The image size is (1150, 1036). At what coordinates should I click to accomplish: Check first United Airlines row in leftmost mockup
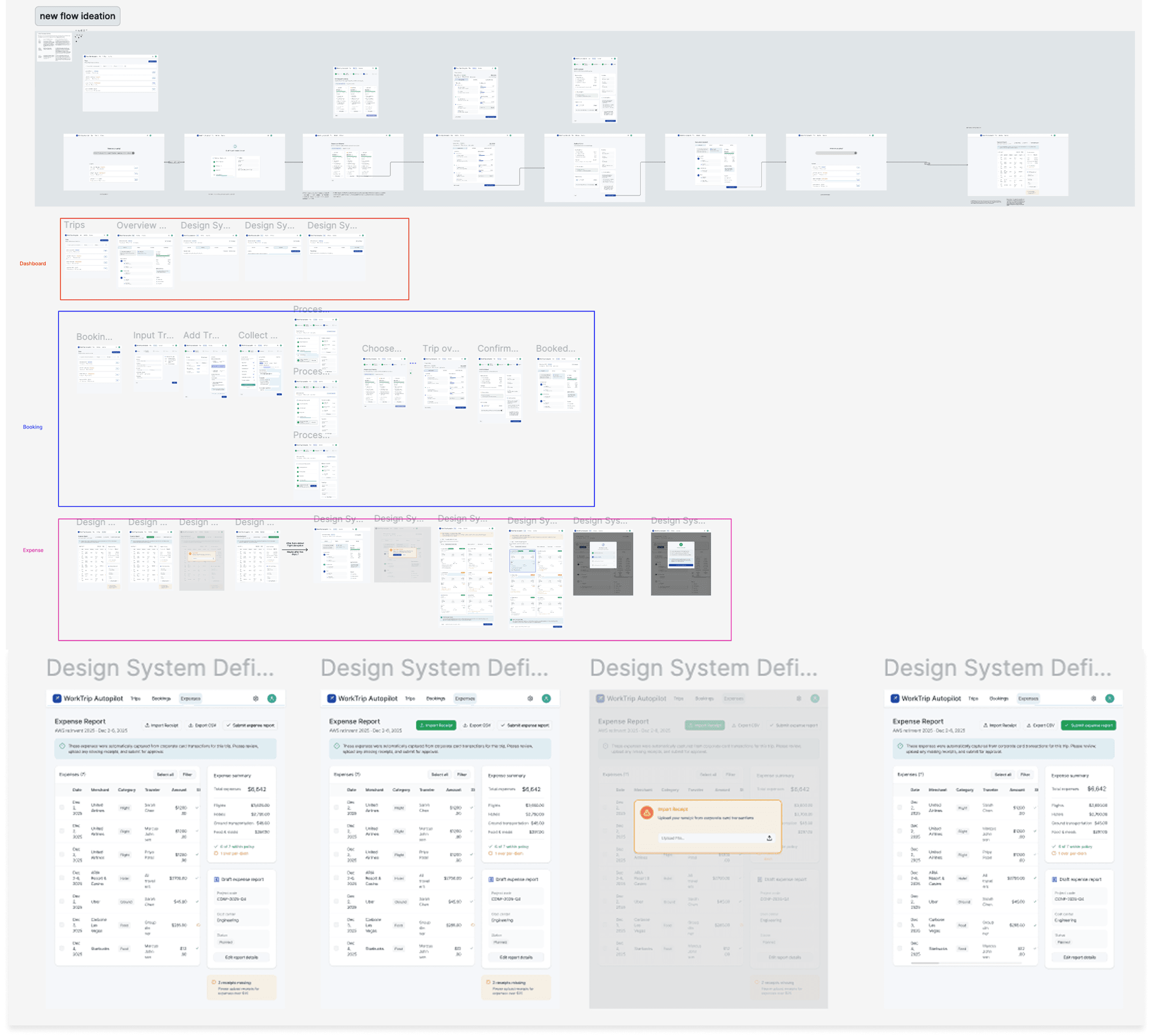62,807
